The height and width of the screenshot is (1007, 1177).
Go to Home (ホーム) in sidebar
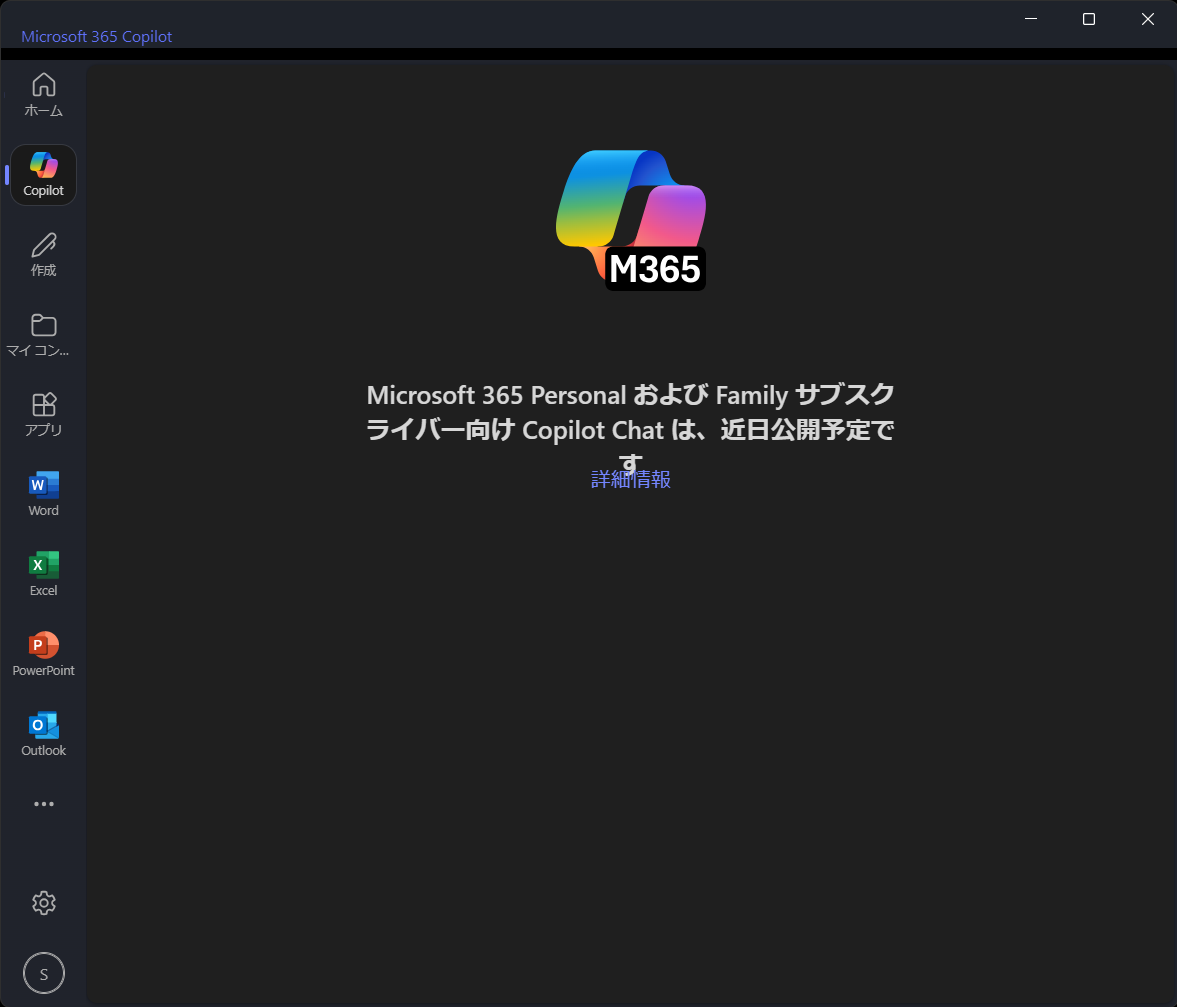pos(44,95)
